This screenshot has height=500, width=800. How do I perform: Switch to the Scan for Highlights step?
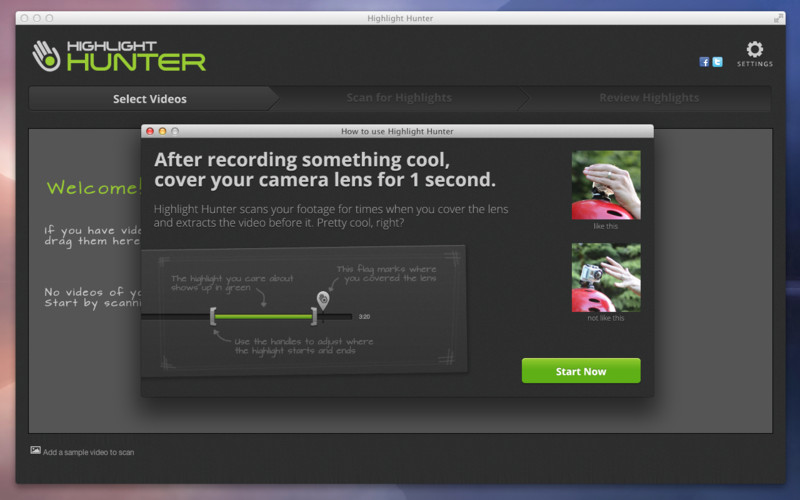(x=399, y=97)
